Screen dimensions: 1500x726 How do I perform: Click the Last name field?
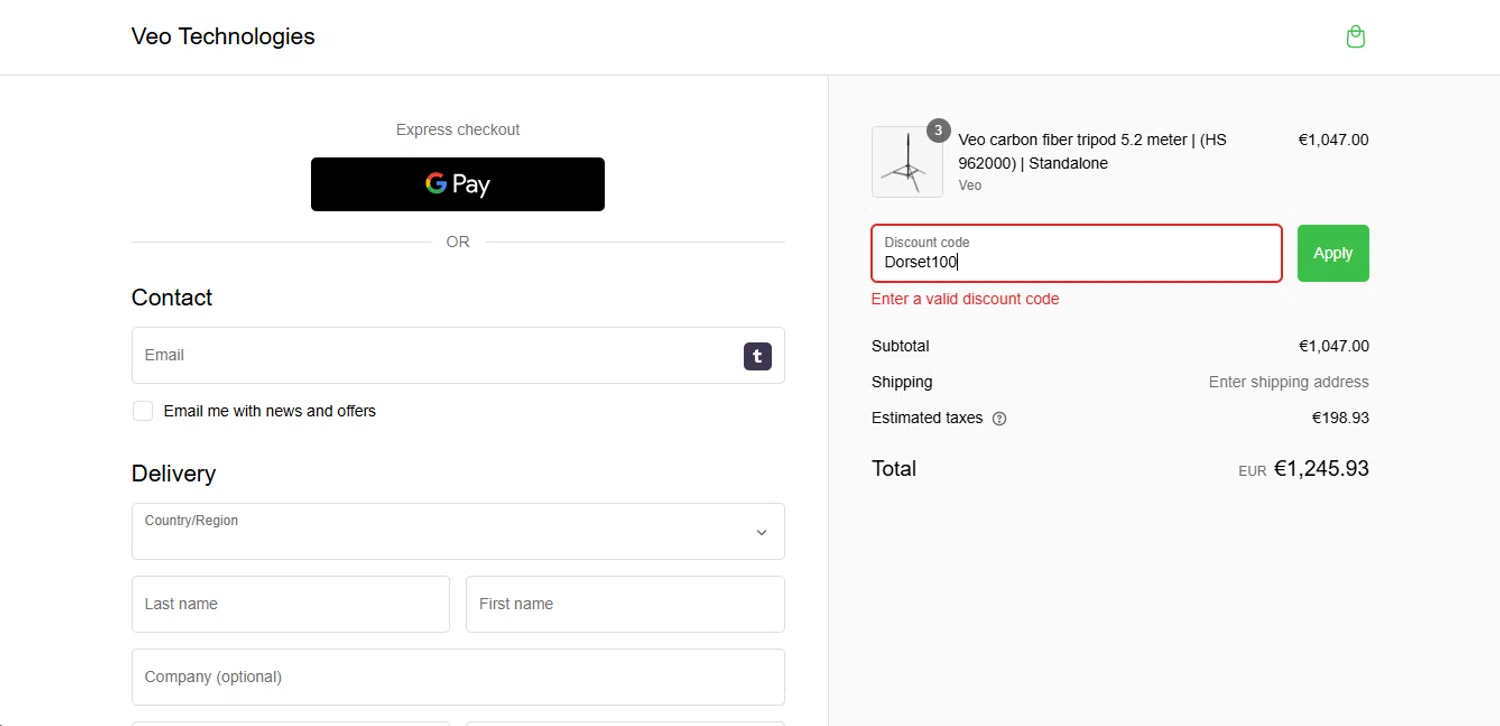[x=291, y=604]
